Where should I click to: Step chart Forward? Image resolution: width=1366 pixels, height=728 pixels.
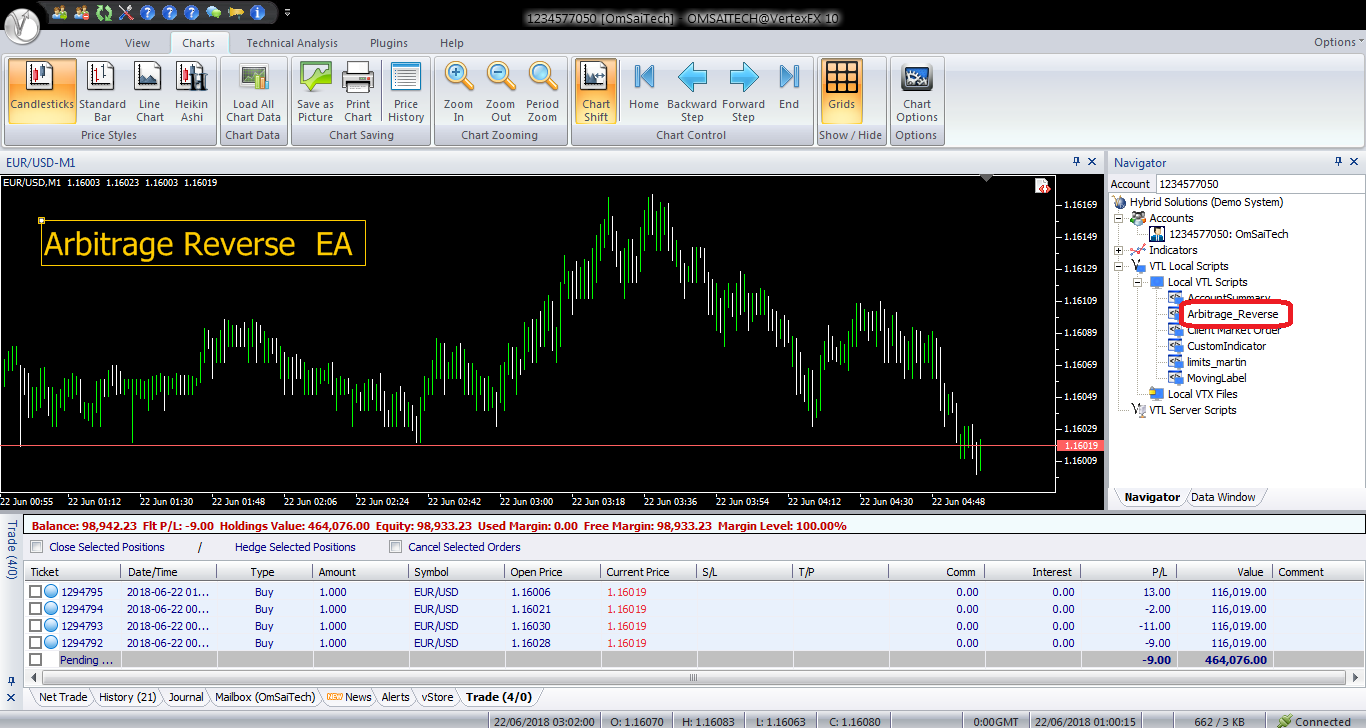743,91
